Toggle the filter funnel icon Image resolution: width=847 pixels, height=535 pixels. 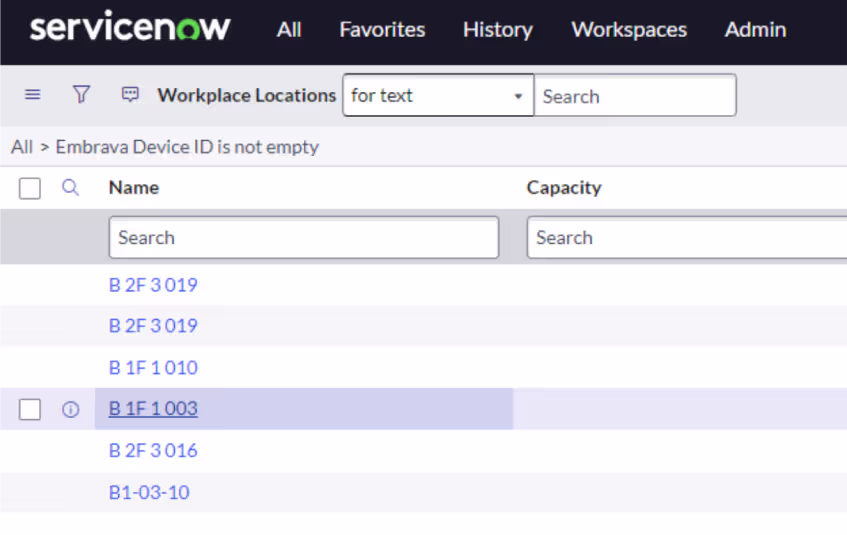pyautogui.click(x=81, y=95)
